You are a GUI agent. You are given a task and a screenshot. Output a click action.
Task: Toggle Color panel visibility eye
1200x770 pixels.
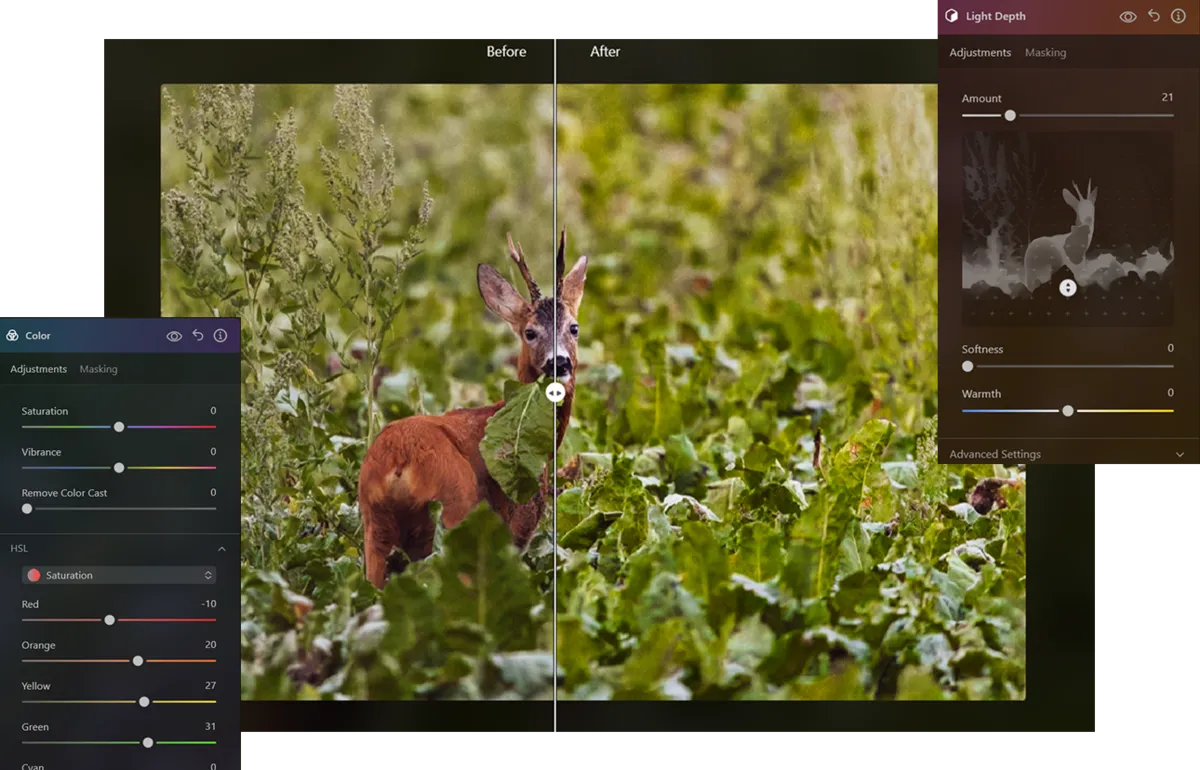[x=174, y=336]
